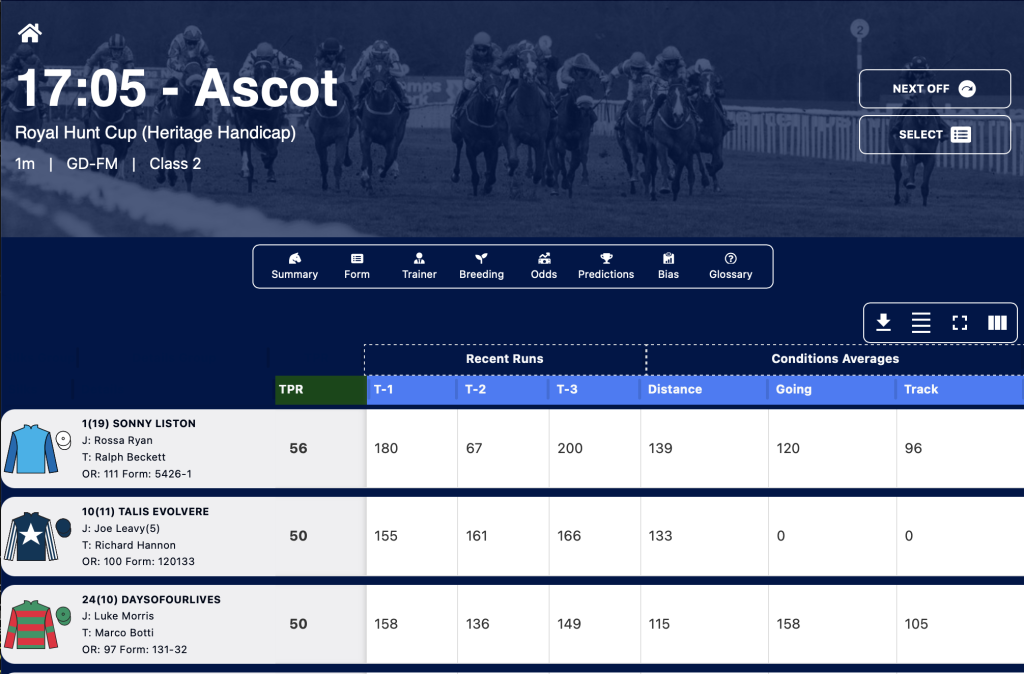1024x674 pixels.
Task: Switch to the Bias tab
Action: 668,266
